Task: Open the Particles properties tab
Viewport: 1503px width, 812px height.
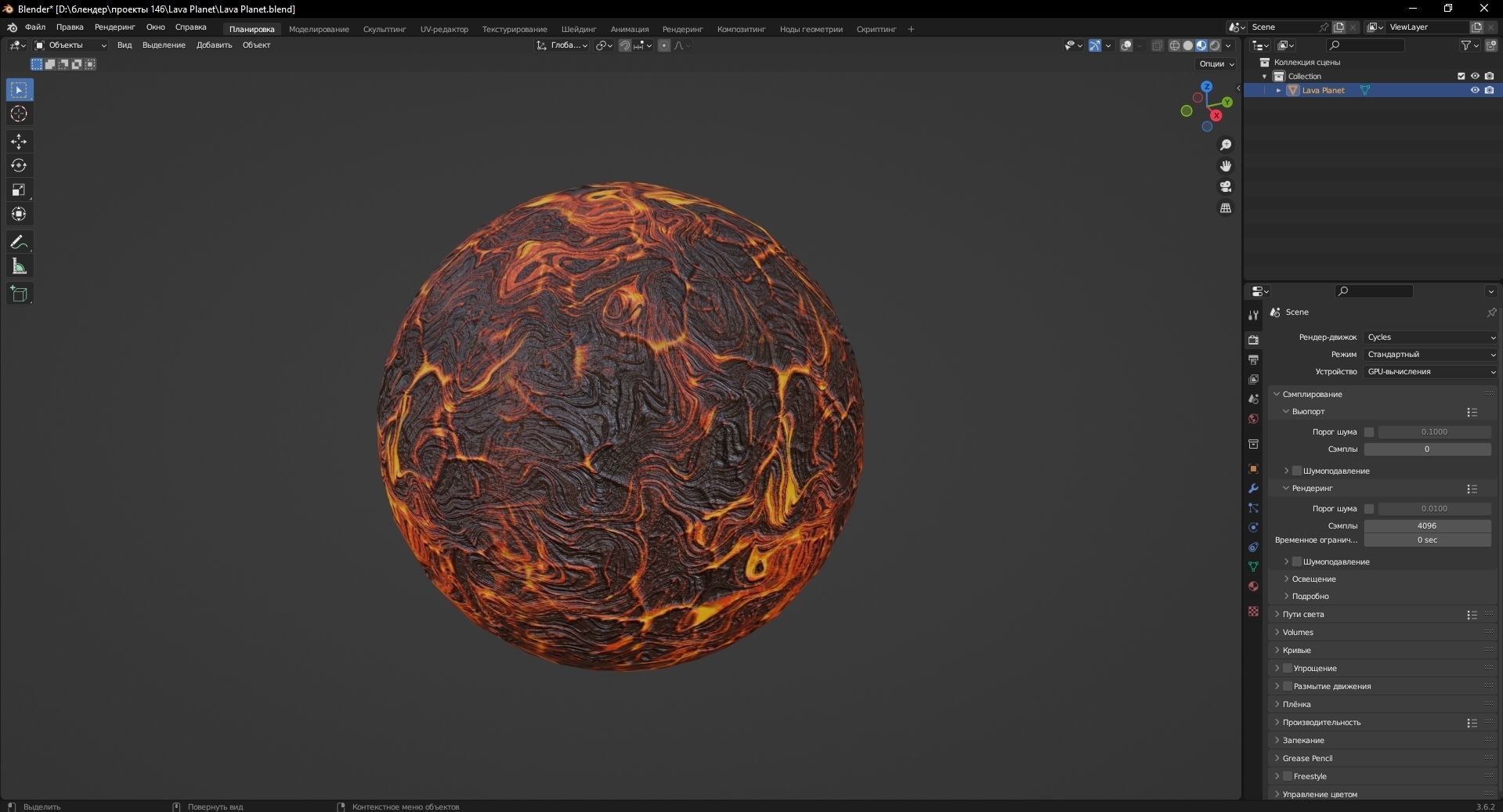Action: pos(1253,508)
